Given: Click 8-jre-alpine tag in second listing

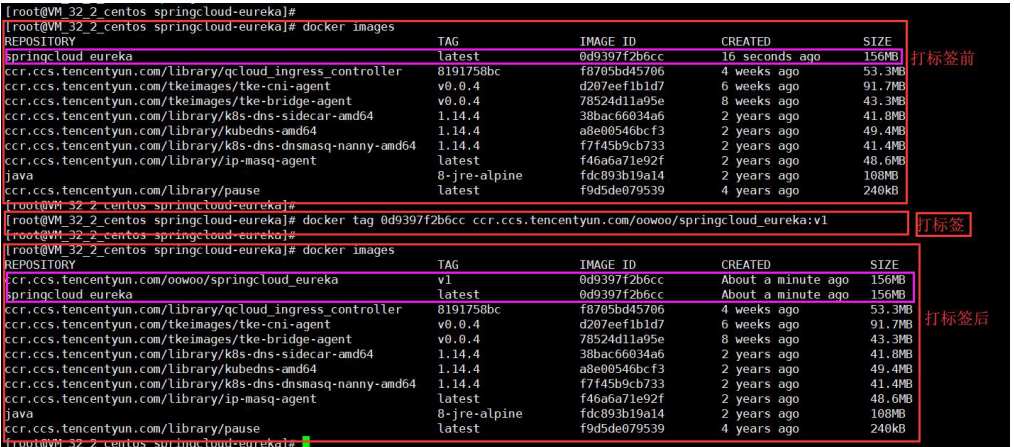Looking at the screenshot, I should click(480, 414).
